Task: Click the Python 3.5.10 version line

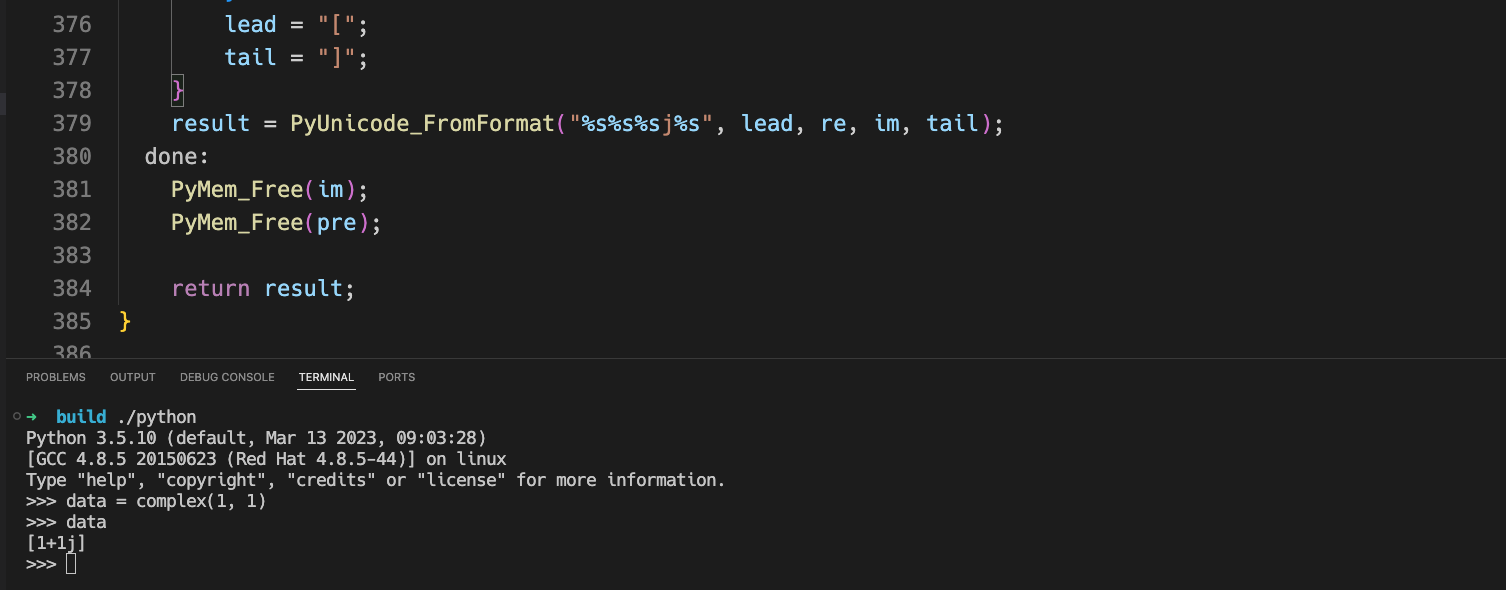Action: (x=256, y=438)
